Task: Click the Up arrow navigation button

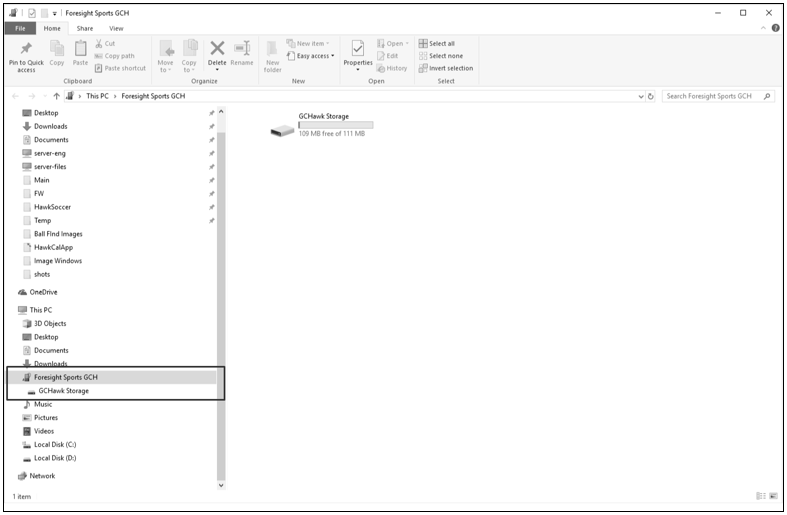Action: 55,96
